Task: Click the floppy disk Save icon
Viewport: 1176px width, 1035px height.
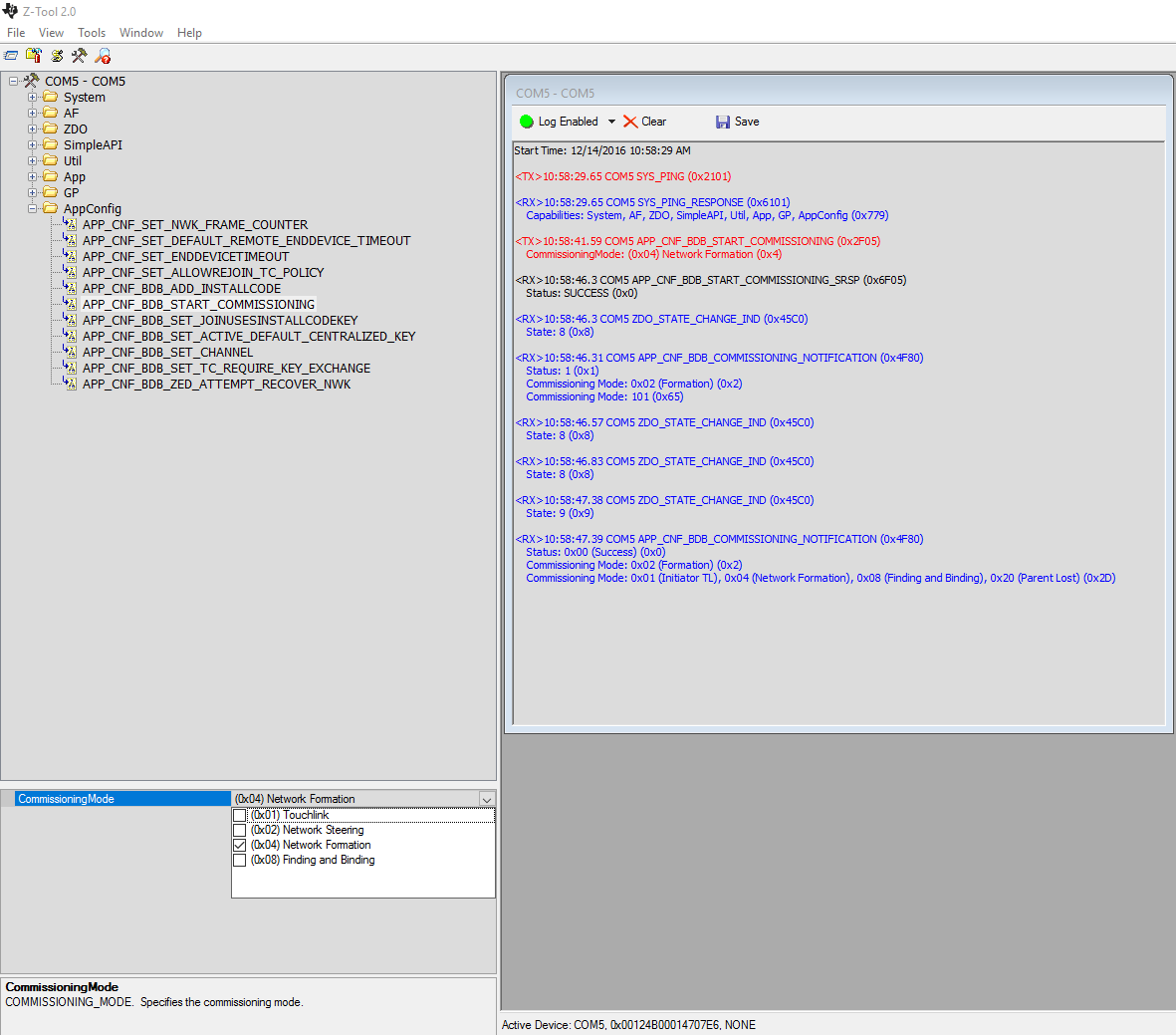Action: (x=723, y=122)
